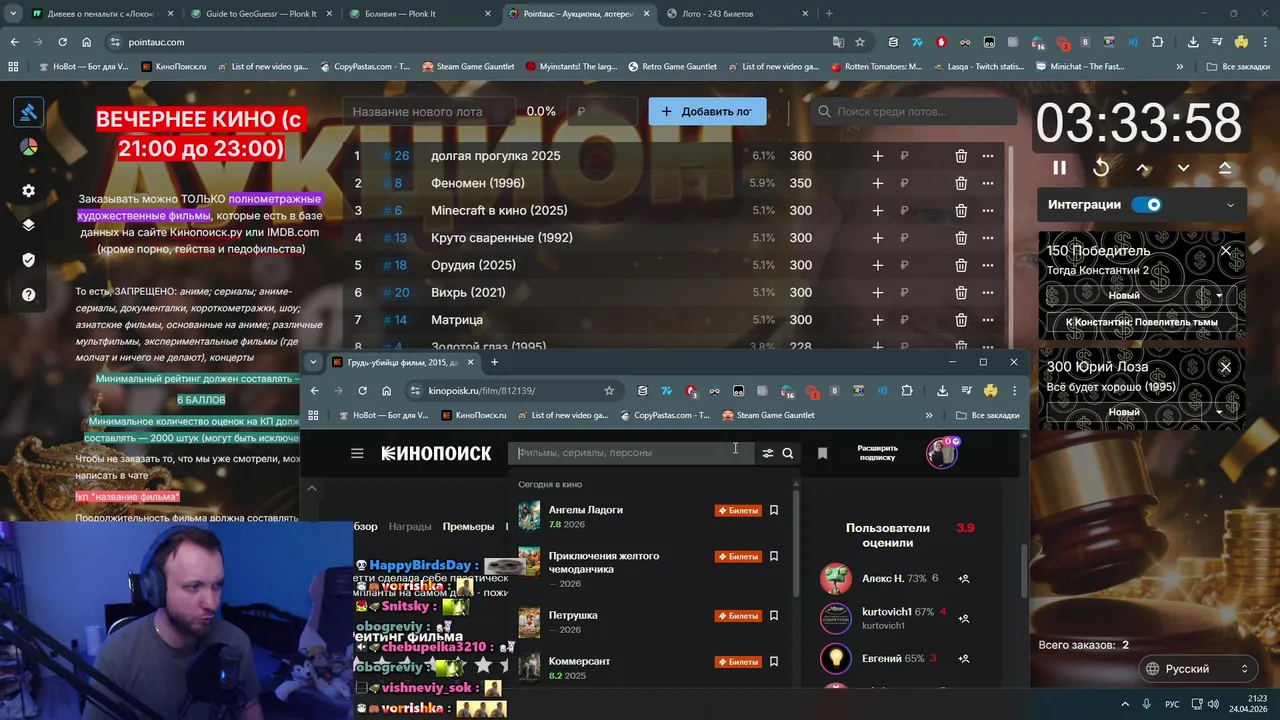Open main Chrome tab search dropdown
This screenshot has width=1280, height=720.
12,14
